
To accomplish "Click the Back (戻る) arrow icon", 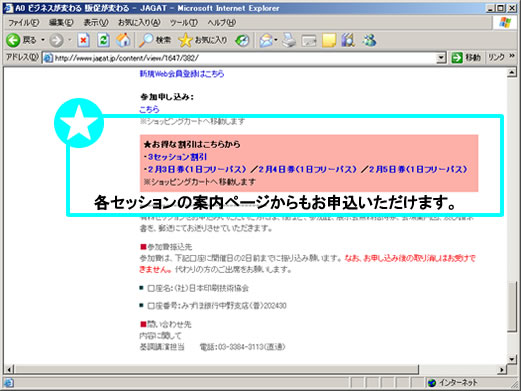I will tap(13, 40).
